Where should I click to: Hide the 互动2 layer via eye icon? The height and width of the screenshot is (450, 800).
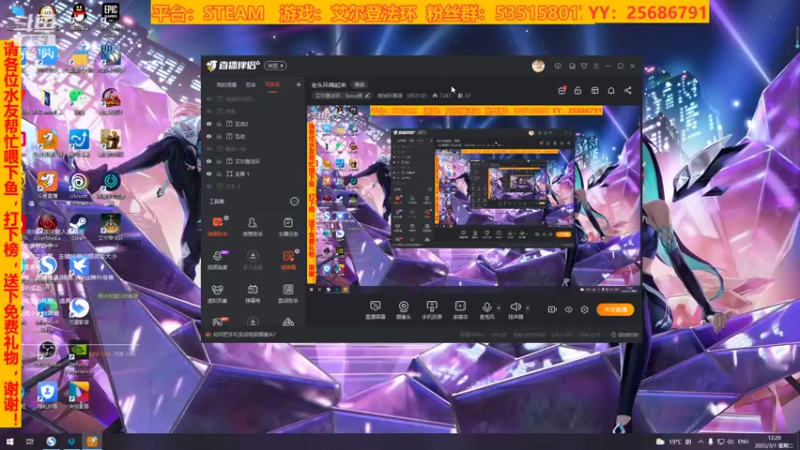tap(209, 124)
